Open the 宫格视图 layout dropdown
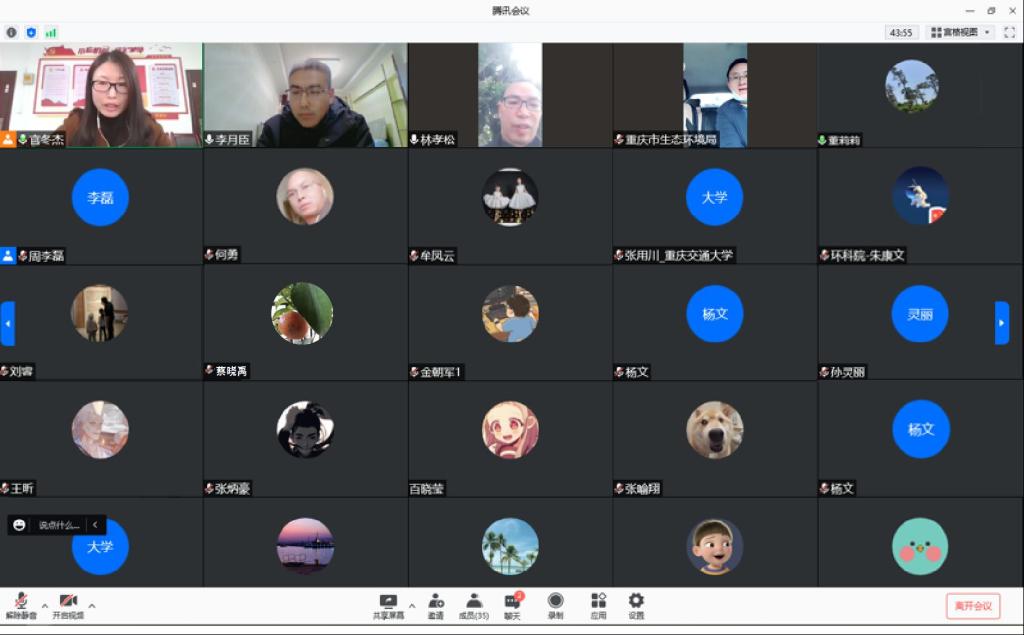The width and height of the screenshot is (1024, 635). [960, 32]
